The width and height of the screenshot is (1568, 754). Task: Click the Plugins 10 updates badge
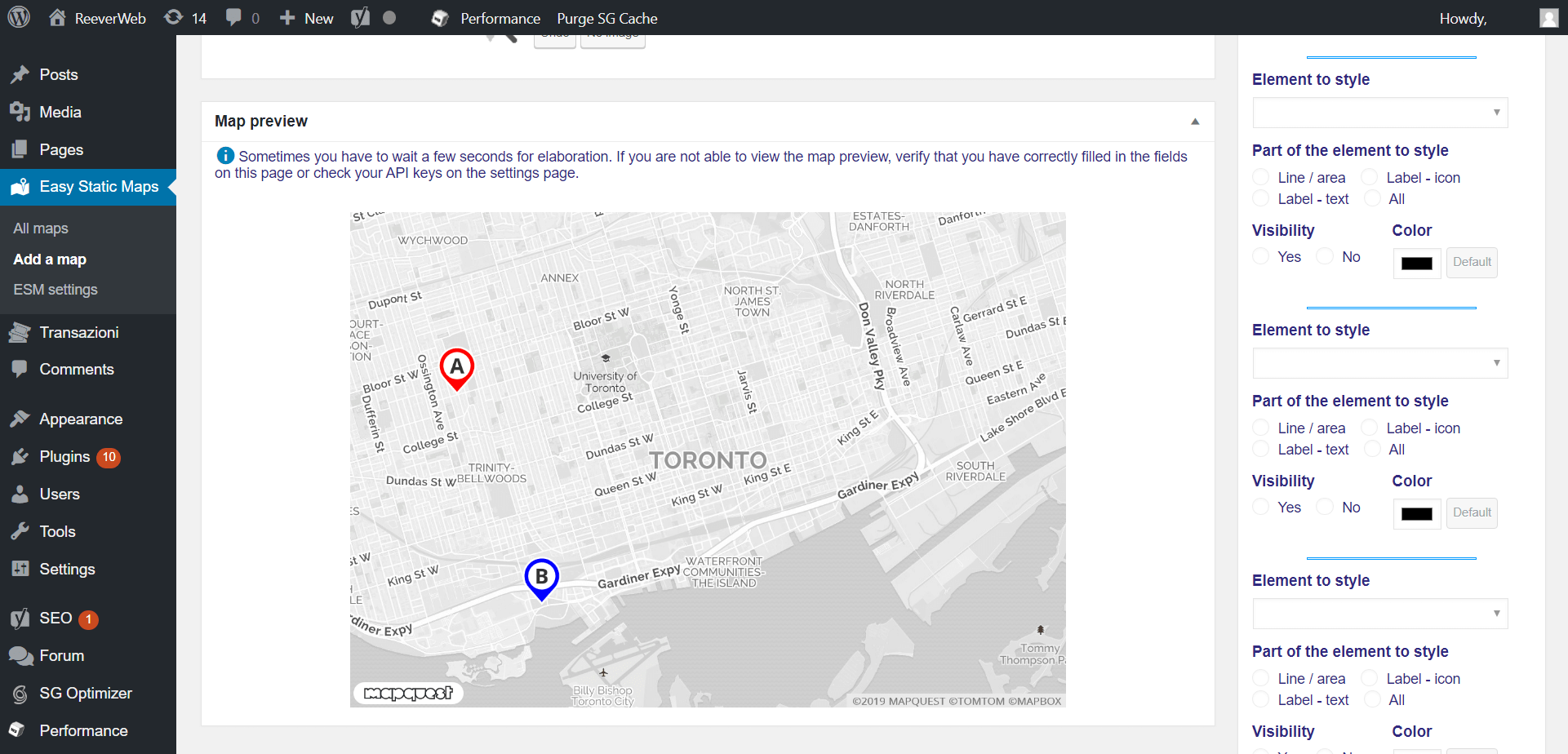109,457
